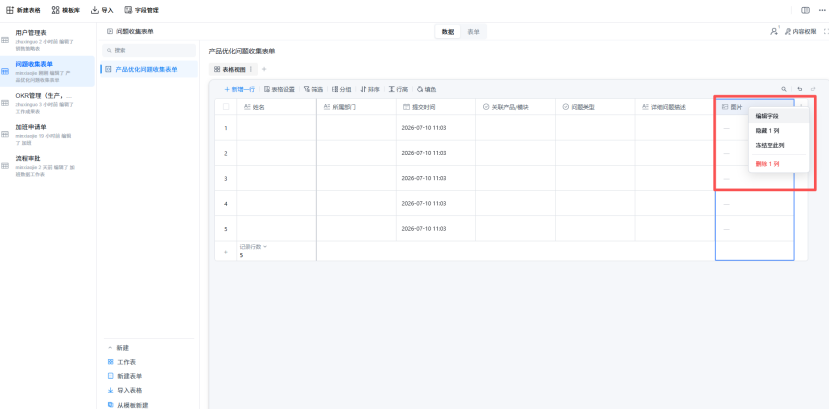
Task: Open the 排序 sort tool
Action: [x=370, y=89]
